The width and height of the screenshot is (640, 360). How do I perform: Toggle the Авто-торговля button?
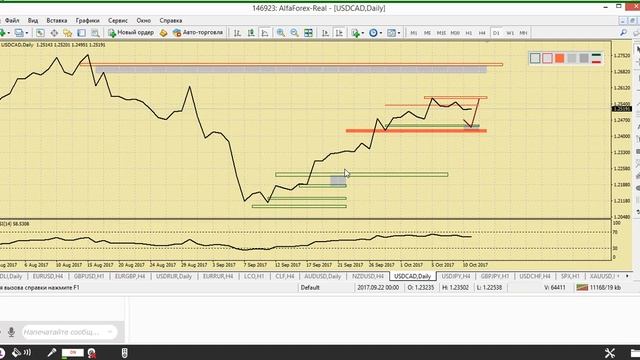coord(198,33)
